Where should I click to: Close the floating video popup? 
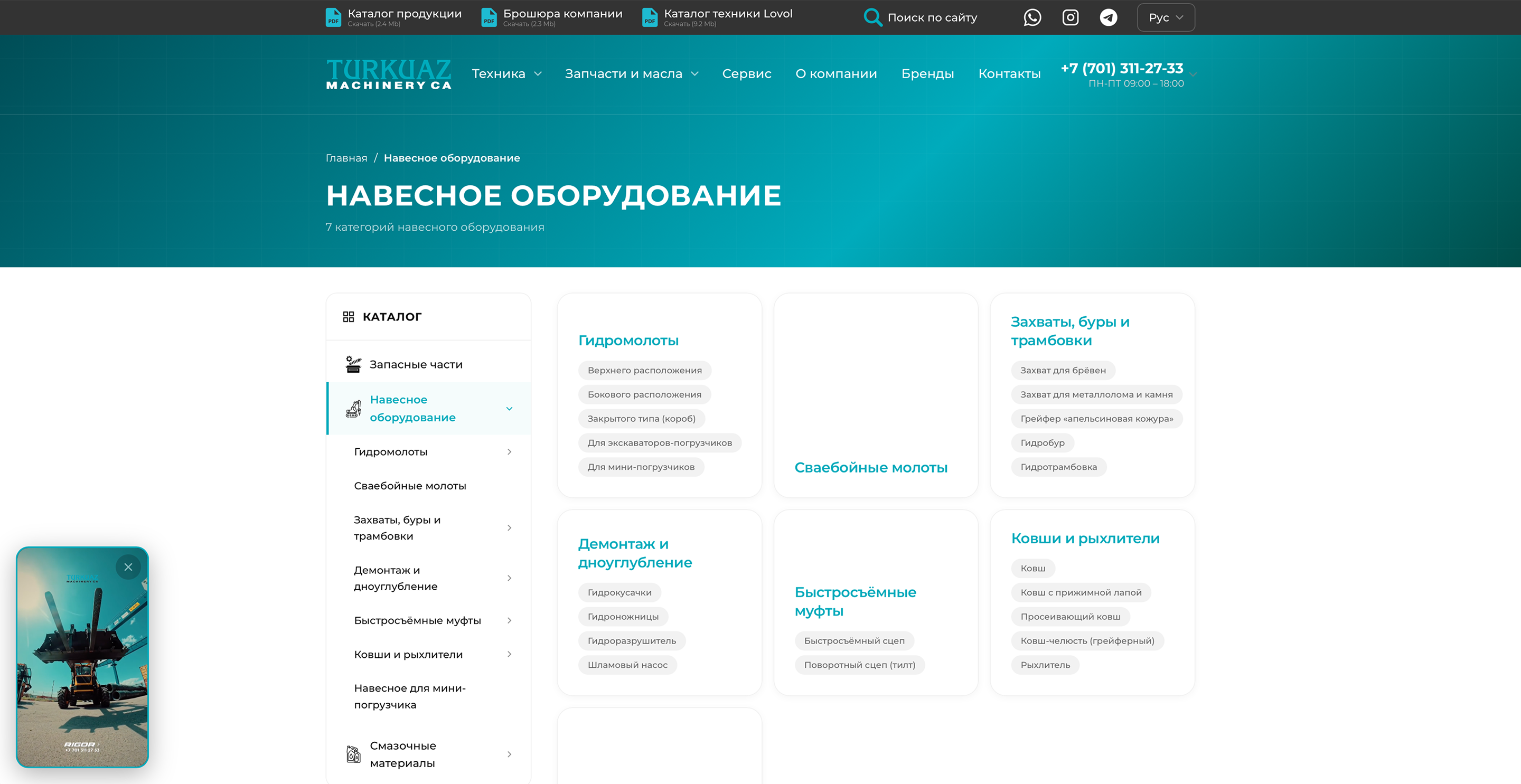coord(128,568)
